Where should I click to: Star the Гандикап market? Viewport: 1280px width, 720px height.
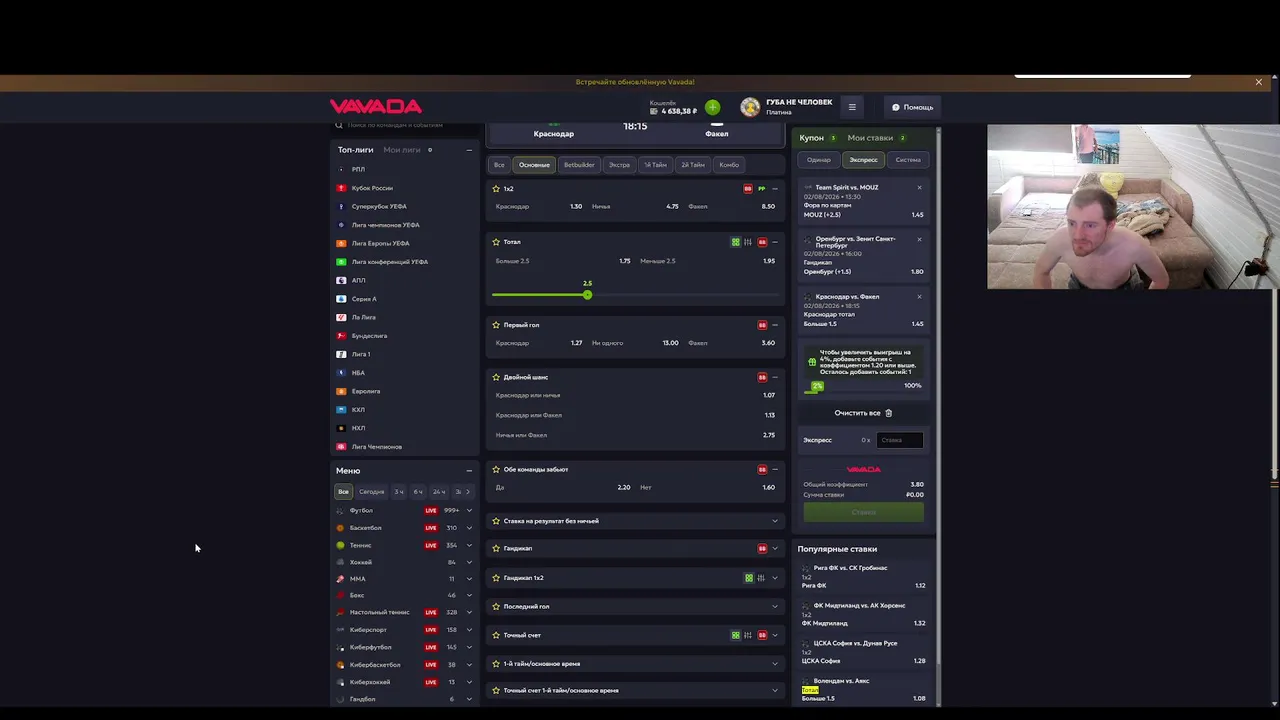[496, 548]
